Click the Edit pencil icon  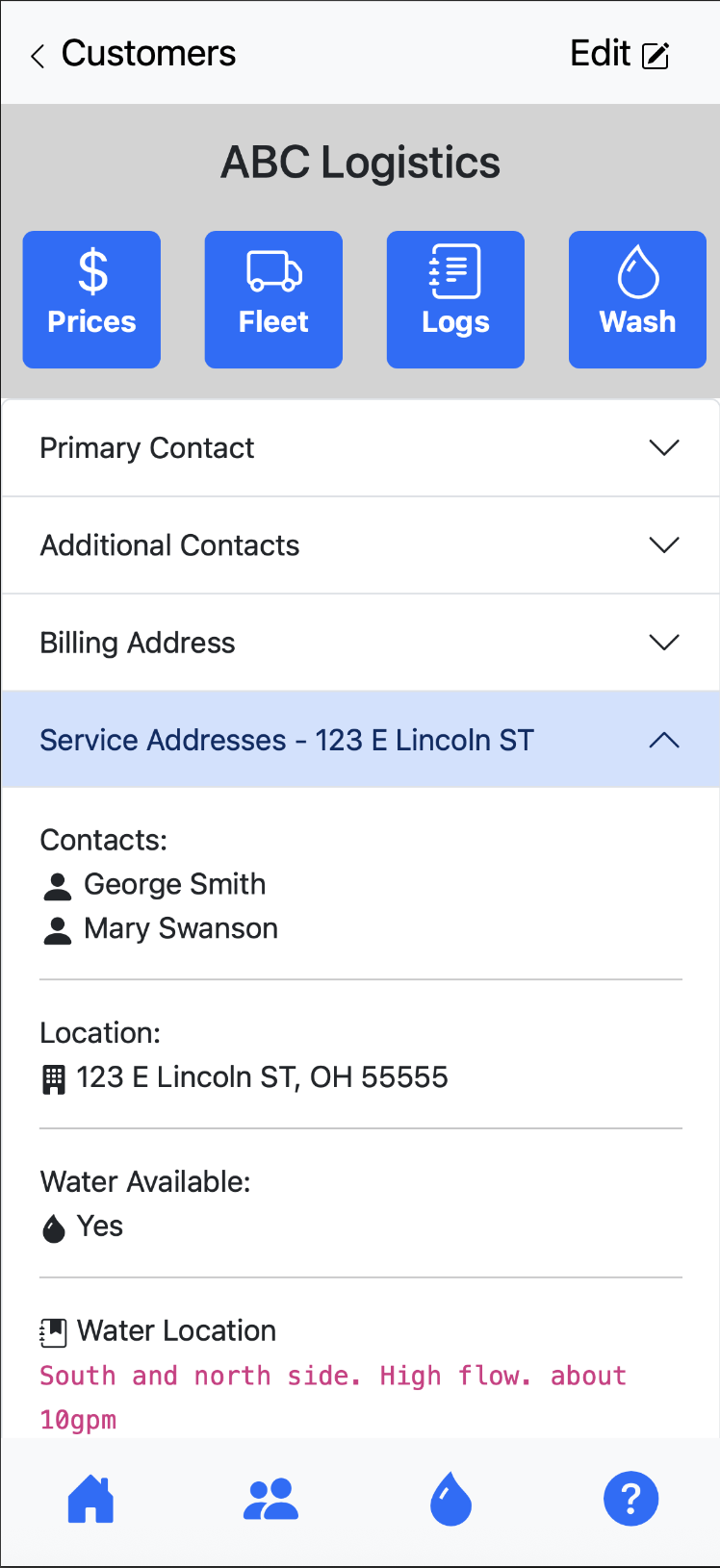coord(656,56)
